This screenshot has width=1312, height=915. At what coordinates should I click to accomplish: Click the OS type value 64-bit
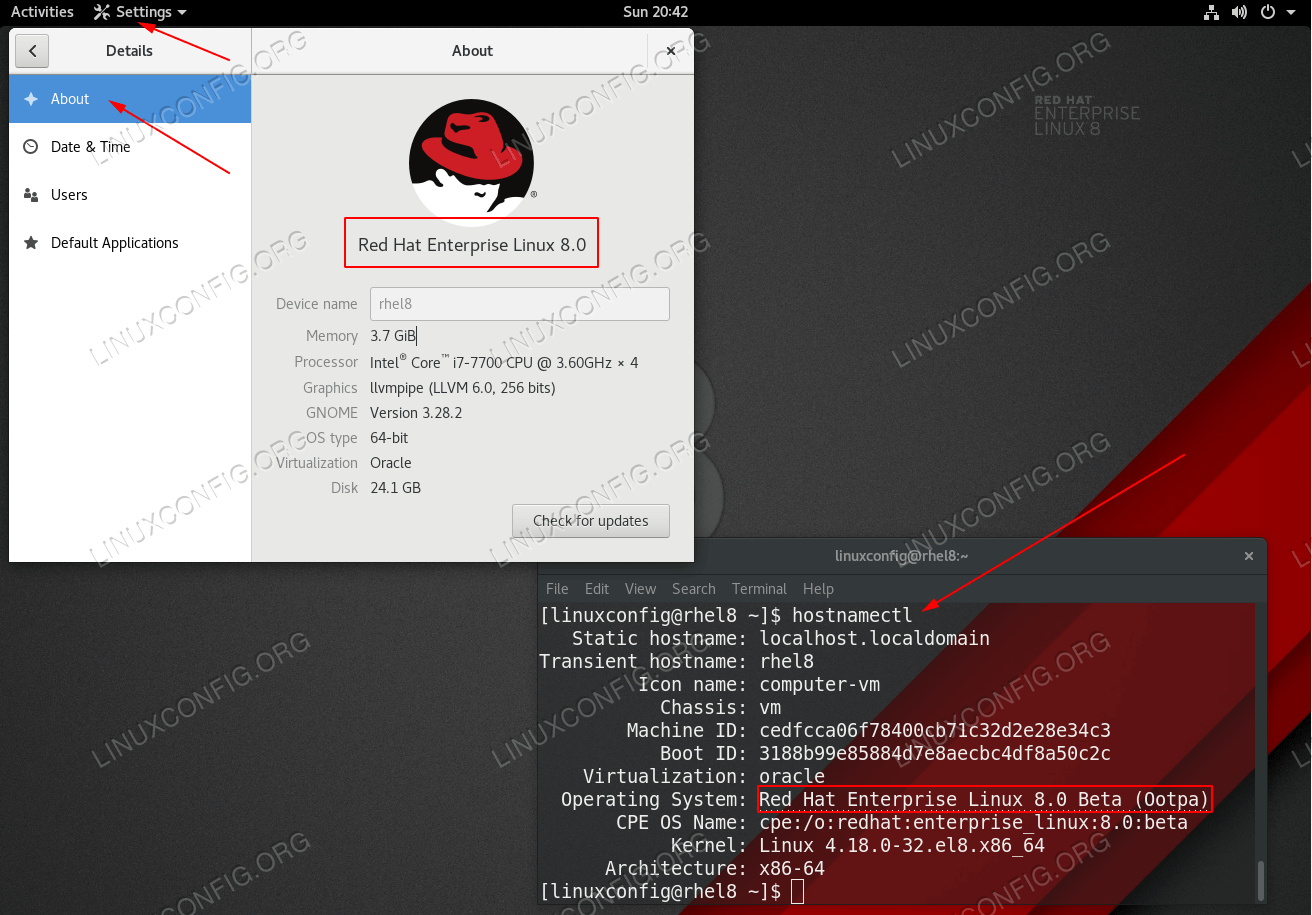point(389,438)
